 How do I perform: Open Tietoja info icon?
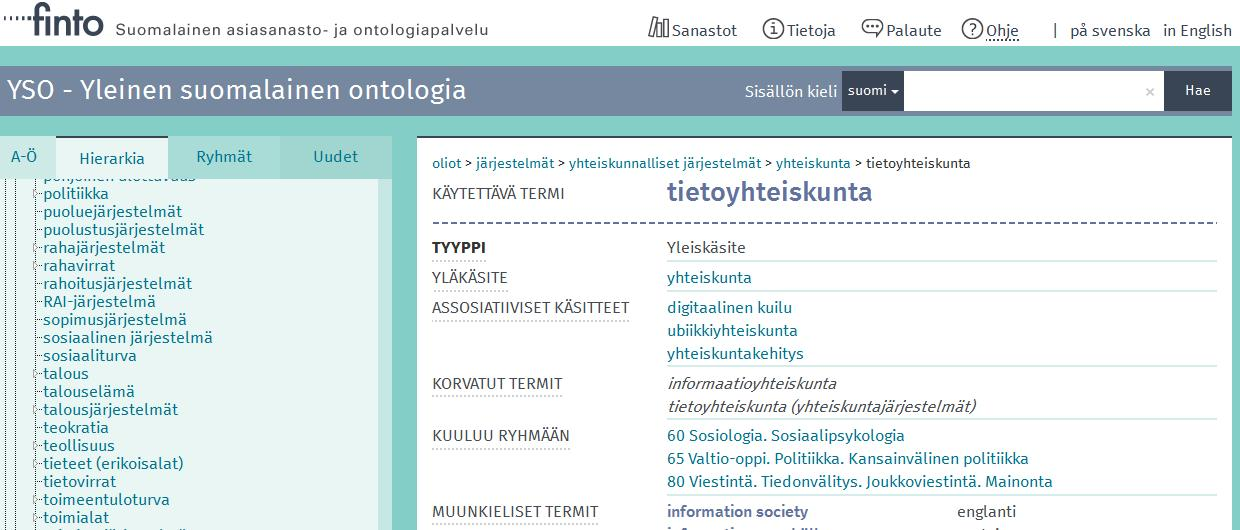coord(772,29)
